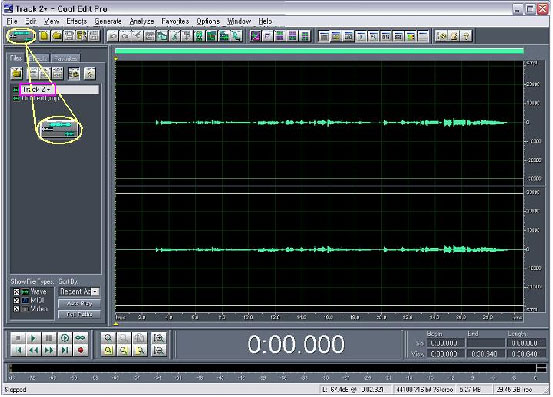Toggle the Wave file type checkbox
Screen dimensions: 553x397
(x=16, y=292)
